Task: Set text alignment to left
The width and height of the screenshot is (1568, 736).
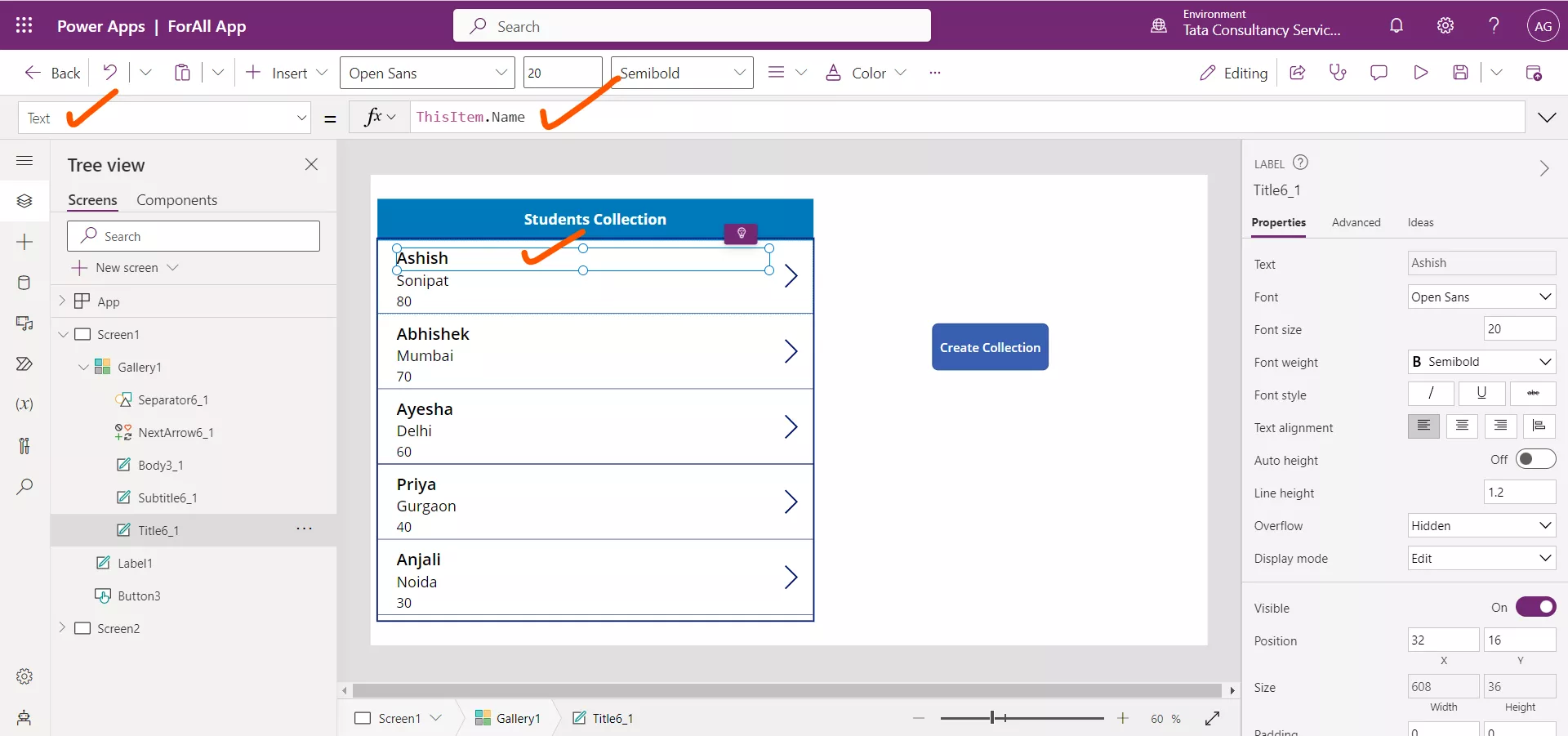Action: click(x=1423, y=426)
